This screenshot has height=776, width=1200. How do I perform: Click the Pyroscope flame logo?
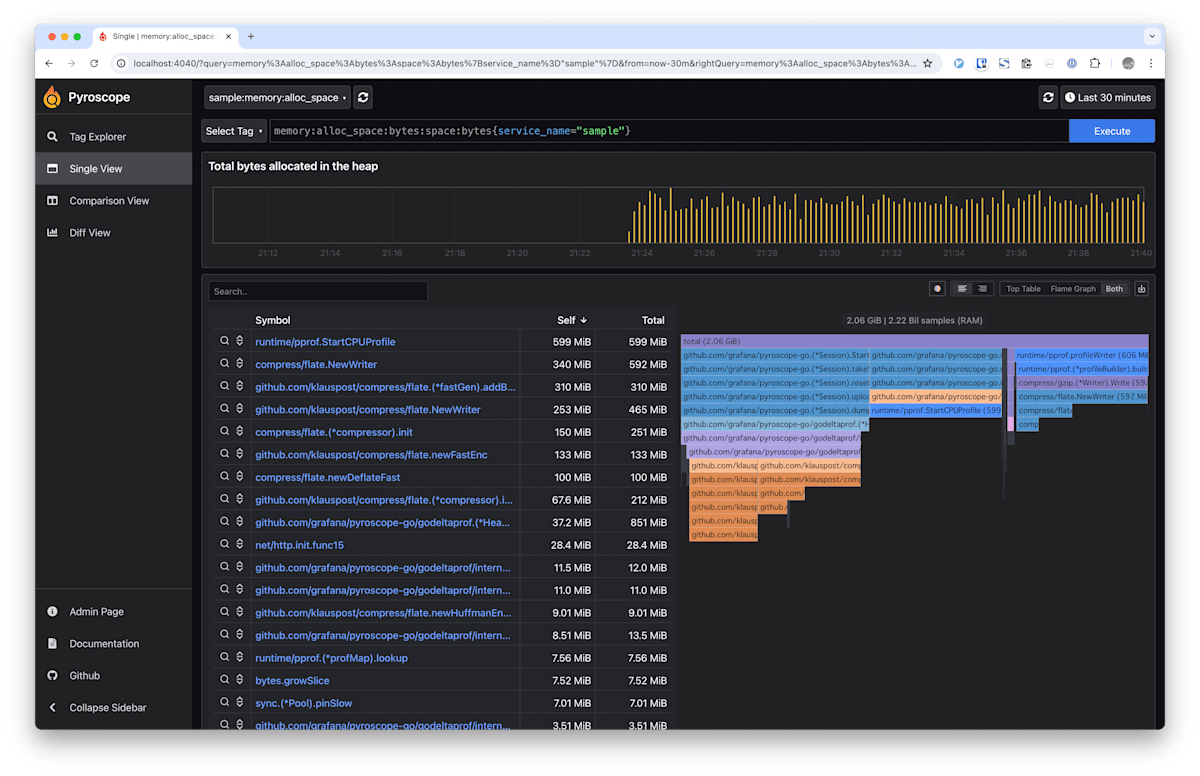(x=52, y=97)
